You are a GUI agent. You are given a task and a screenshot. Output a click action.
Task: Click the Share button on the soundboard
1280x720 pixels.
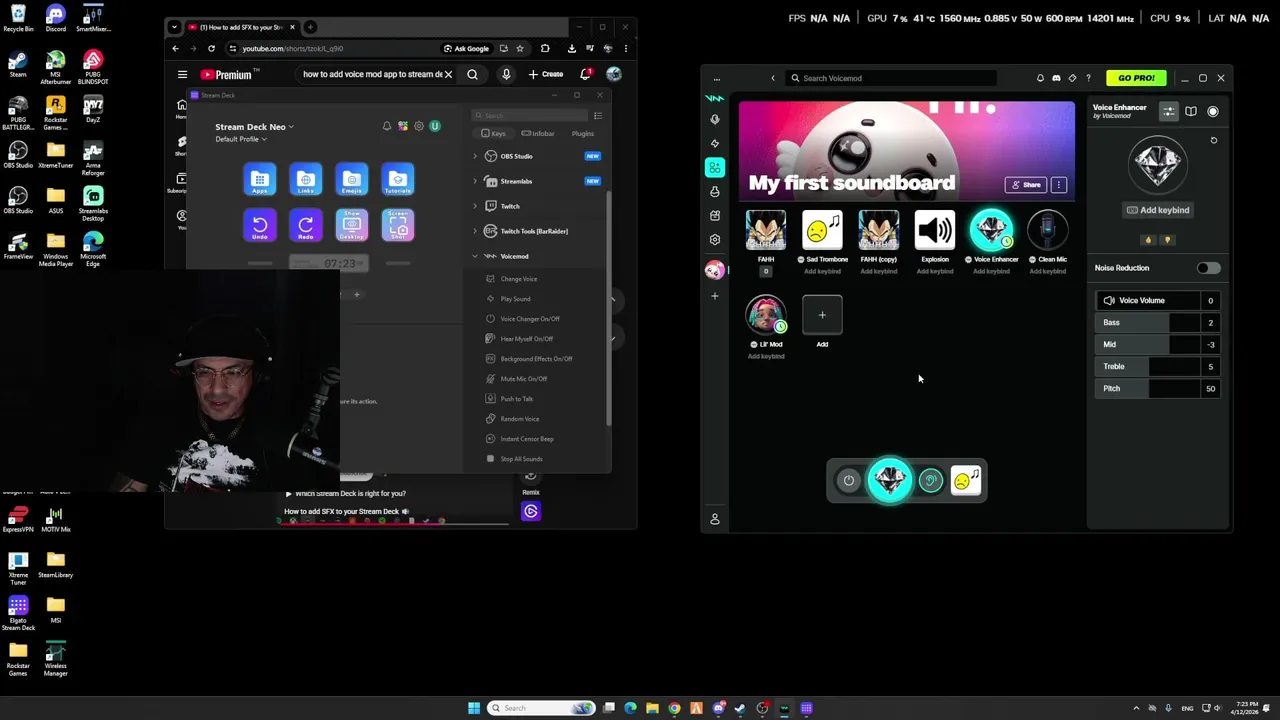[1026, 185]
